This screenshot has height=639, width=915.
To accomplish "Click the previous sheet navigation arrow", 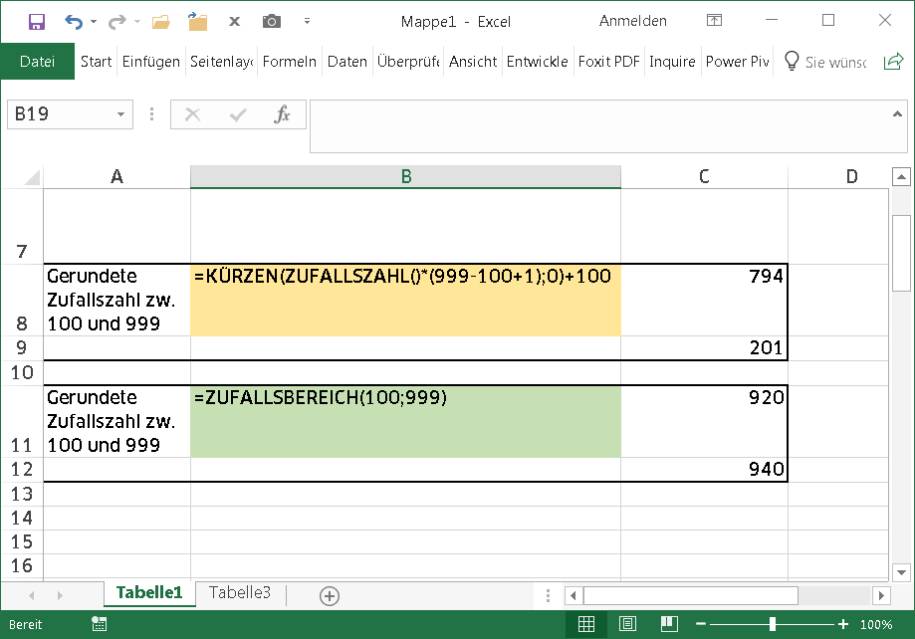I will (x=32, y=595).
